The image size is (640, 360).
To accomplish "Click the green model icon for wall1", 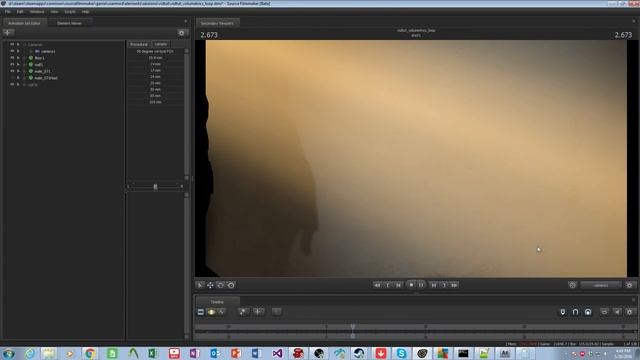I will (x=31, y=64).
